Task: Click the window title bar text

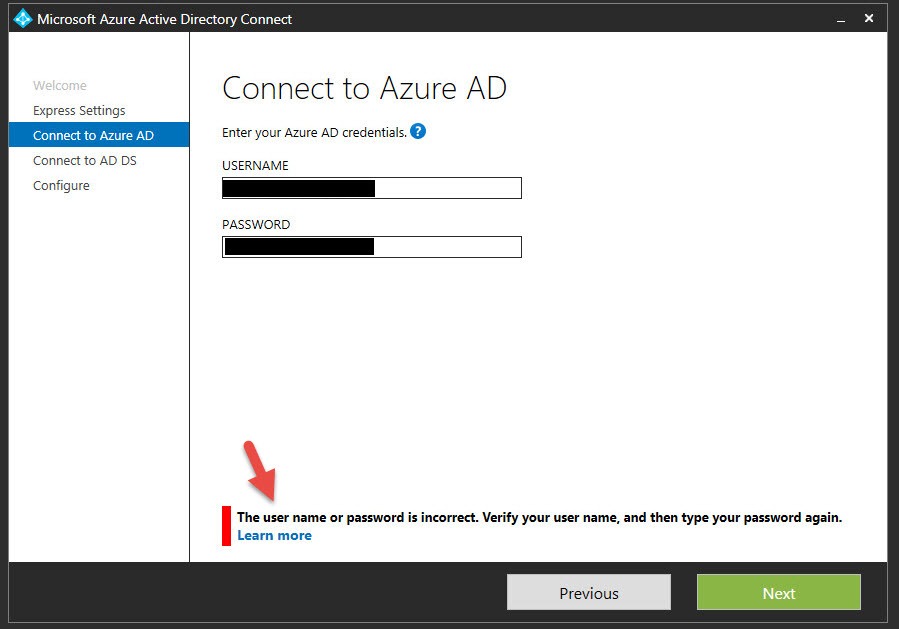Action: tap(165, 19)
